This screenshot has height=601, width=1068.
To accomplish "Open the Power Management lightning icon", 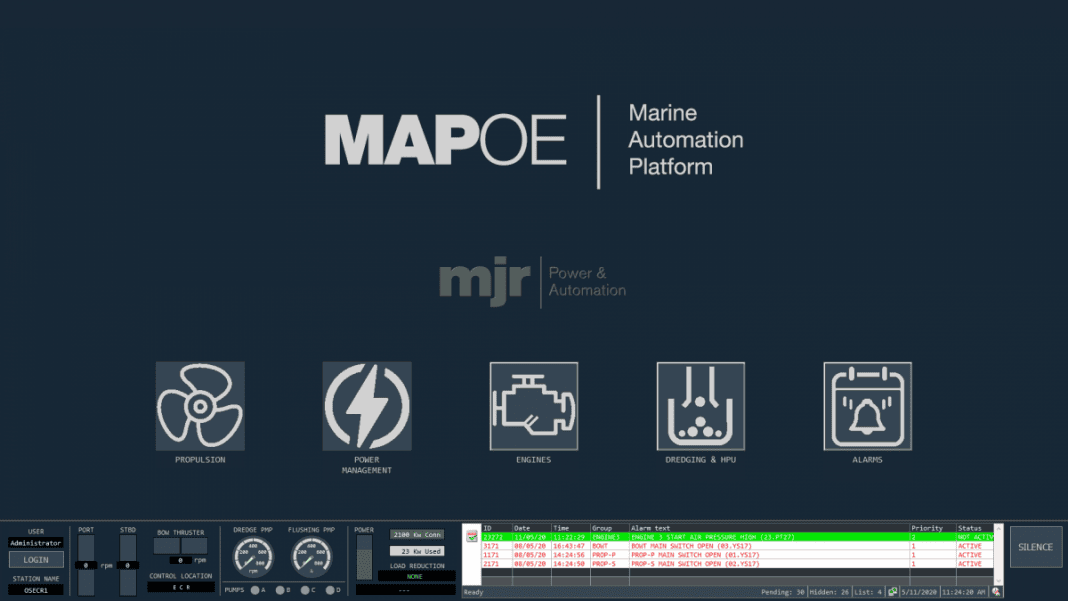I will click(366, 405).
